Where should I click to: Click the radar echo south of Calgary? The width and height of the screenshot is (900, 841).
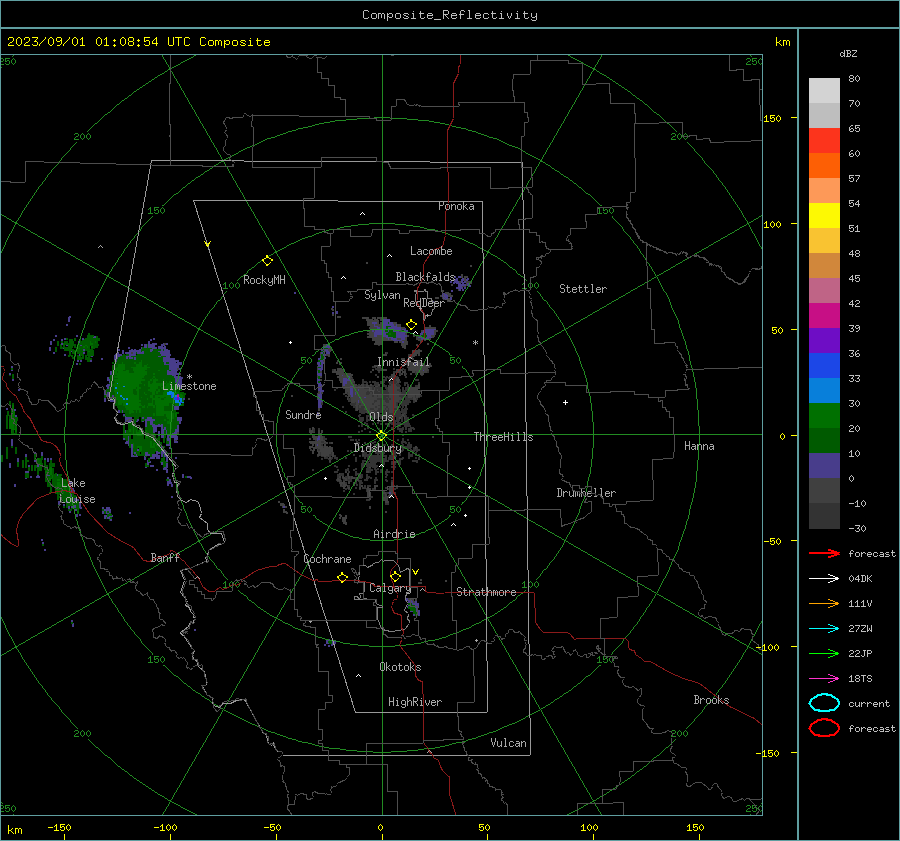click(412, 607)
